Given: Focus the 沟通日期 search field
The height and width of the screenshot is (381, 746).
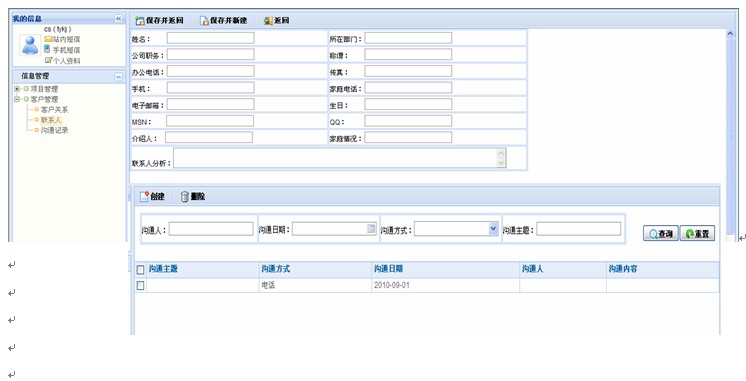Looking at the screenshot, I should (334, 229).
